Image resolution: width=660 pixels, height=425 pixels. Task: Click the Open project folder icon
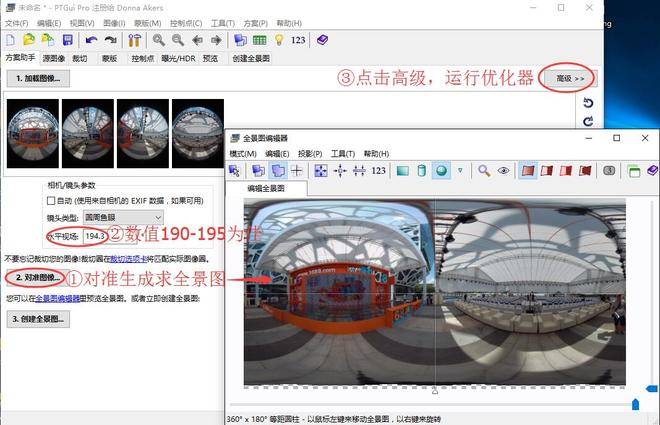tap(29, 40)
